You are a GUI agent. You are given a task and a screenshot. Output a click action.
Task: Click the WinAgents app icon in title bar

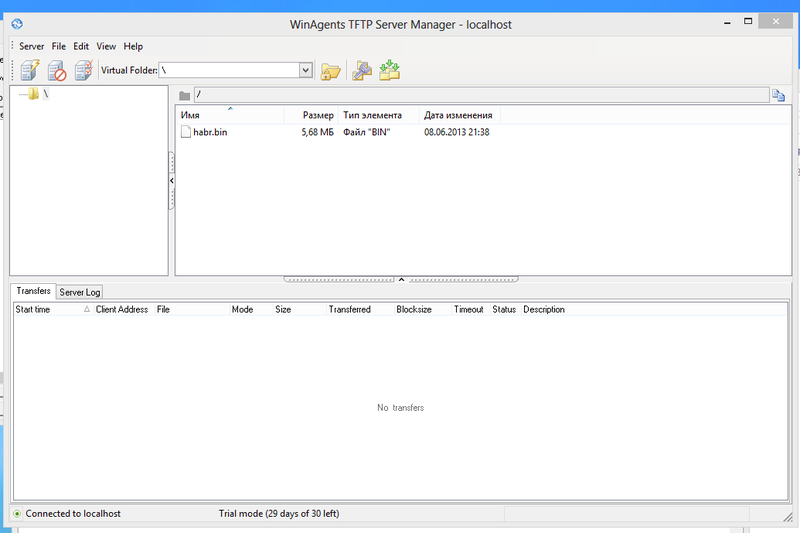pos(17,24)
